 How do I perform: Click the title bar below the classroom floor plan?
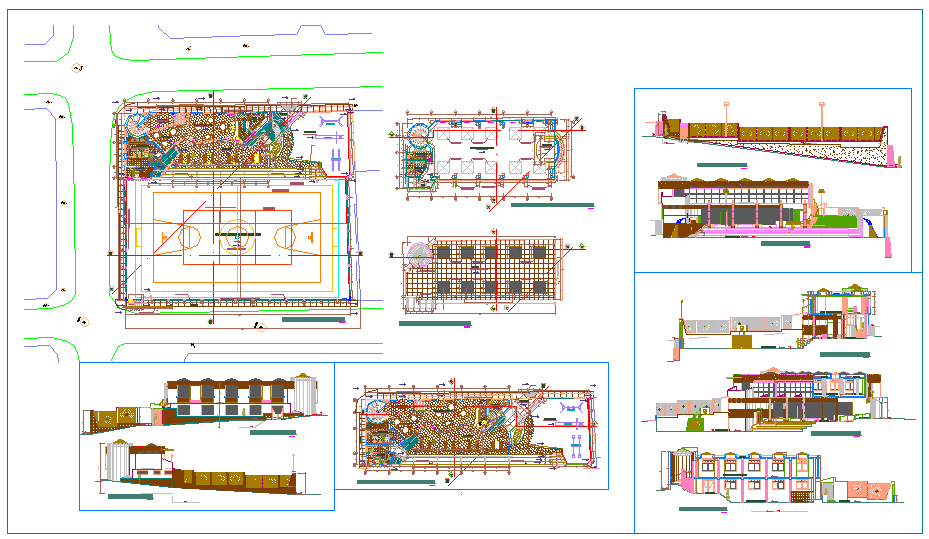pos(550,205)
